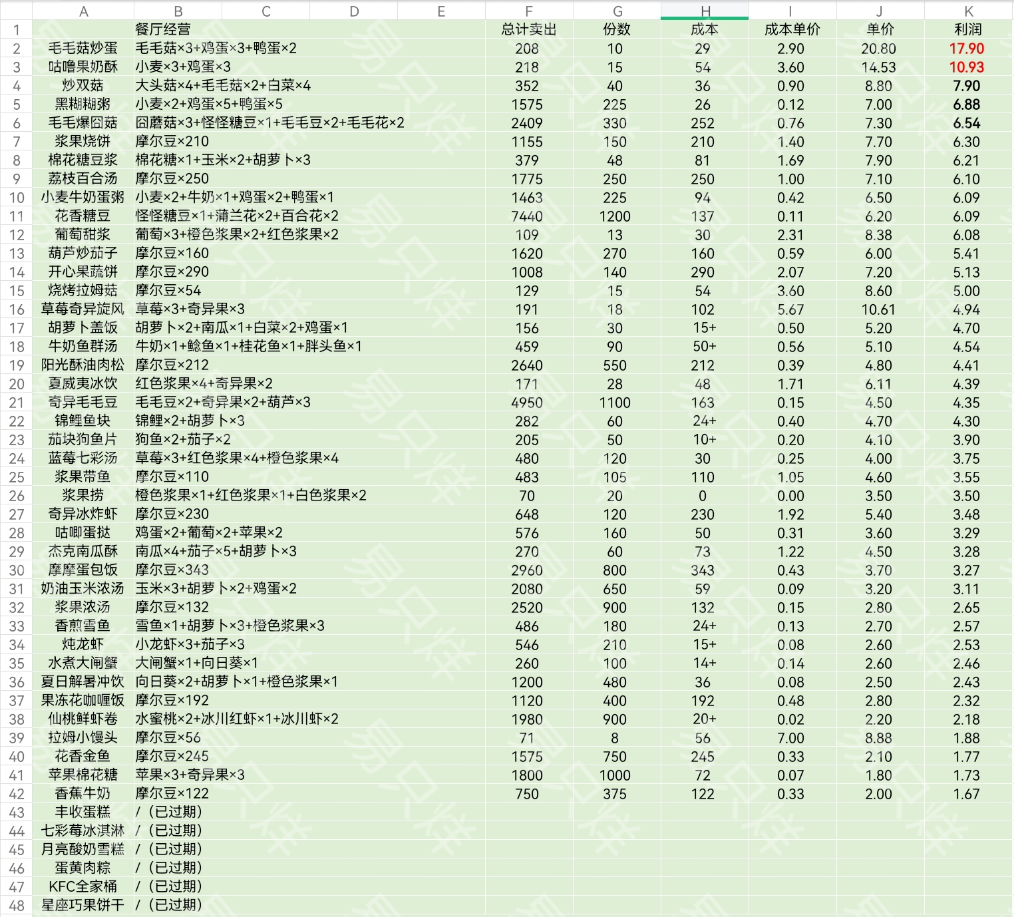Select recipe cell 摩尔豆×290
Screen dimensions: 1014x917
172,272
